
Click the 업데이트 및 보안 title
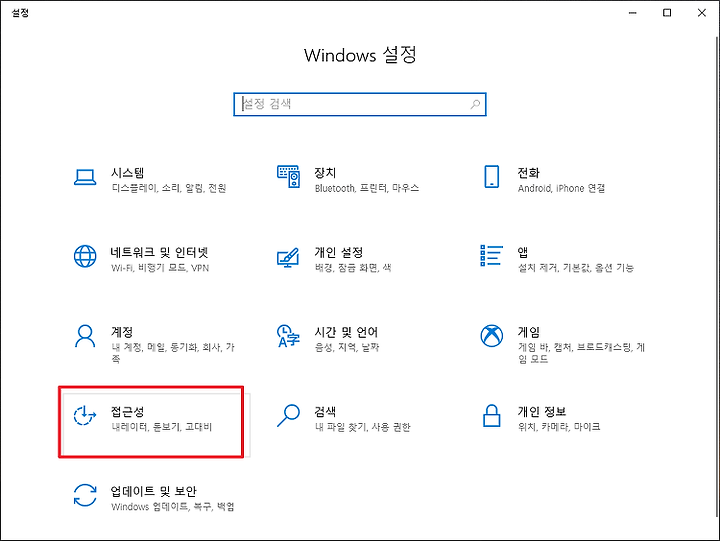[154, 491]
